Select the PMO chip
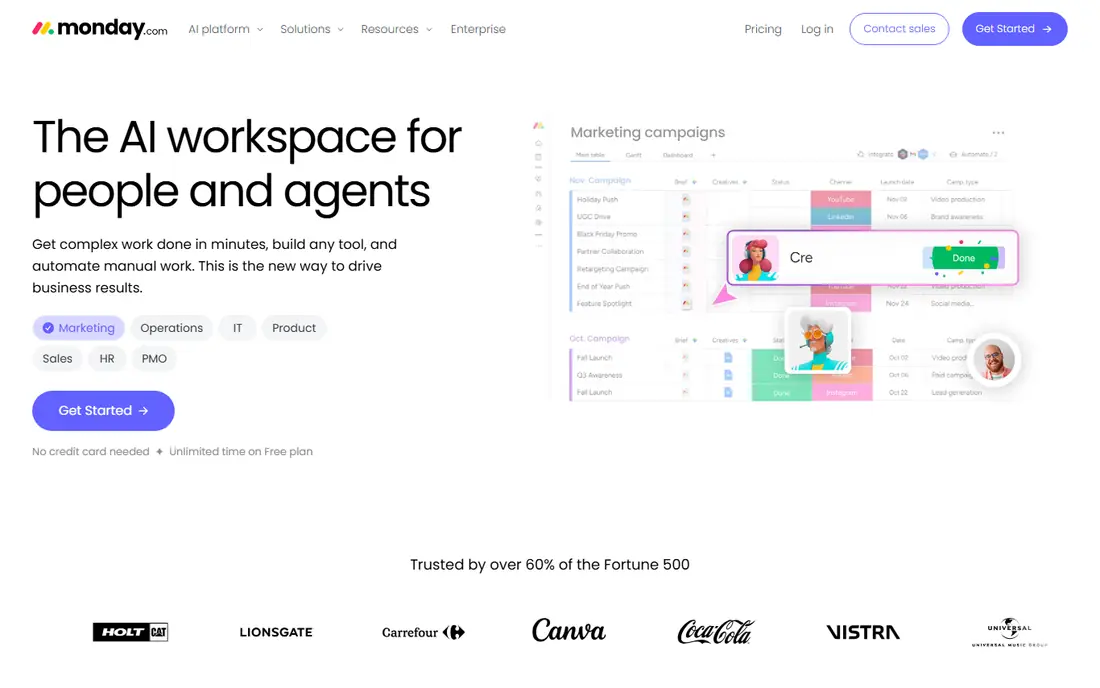 pos(154,358)
